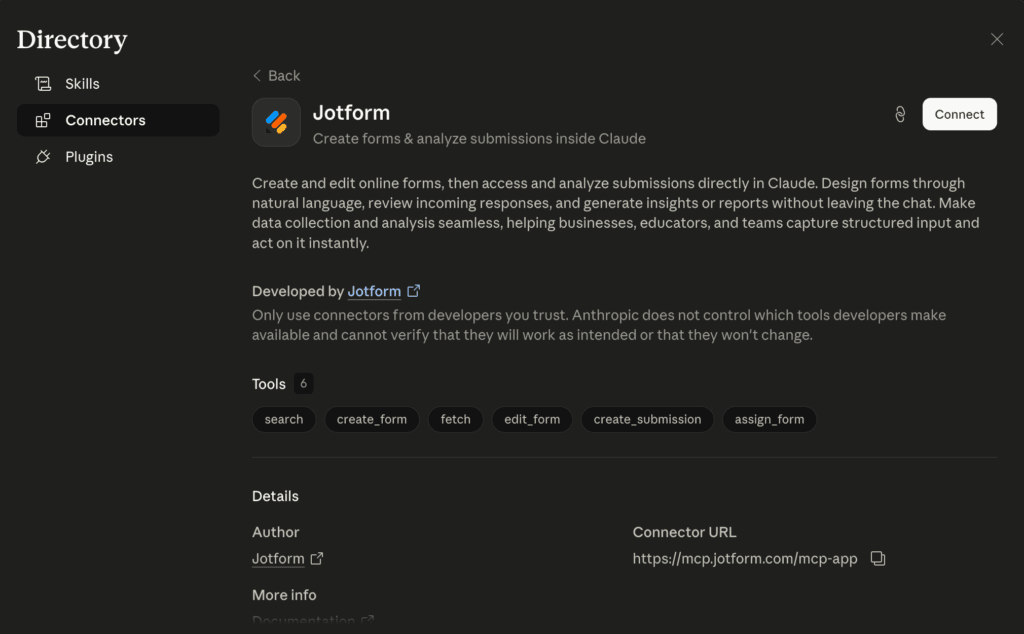
Task: Select the search tool chip
Action: point(283,419)
